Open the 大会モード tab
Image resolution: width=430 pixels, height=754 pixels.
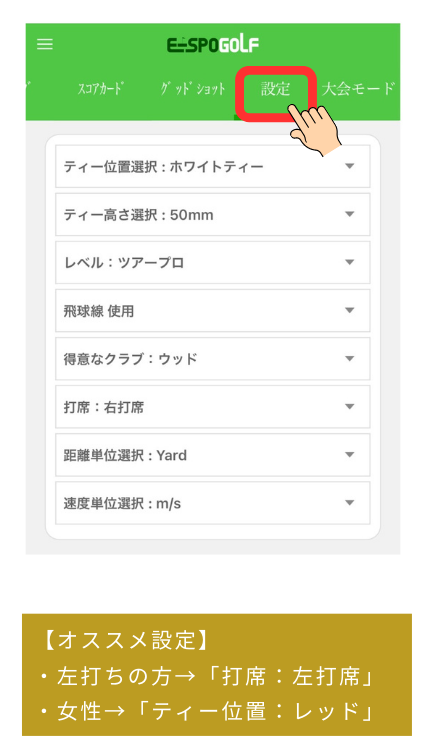(358, 89)
